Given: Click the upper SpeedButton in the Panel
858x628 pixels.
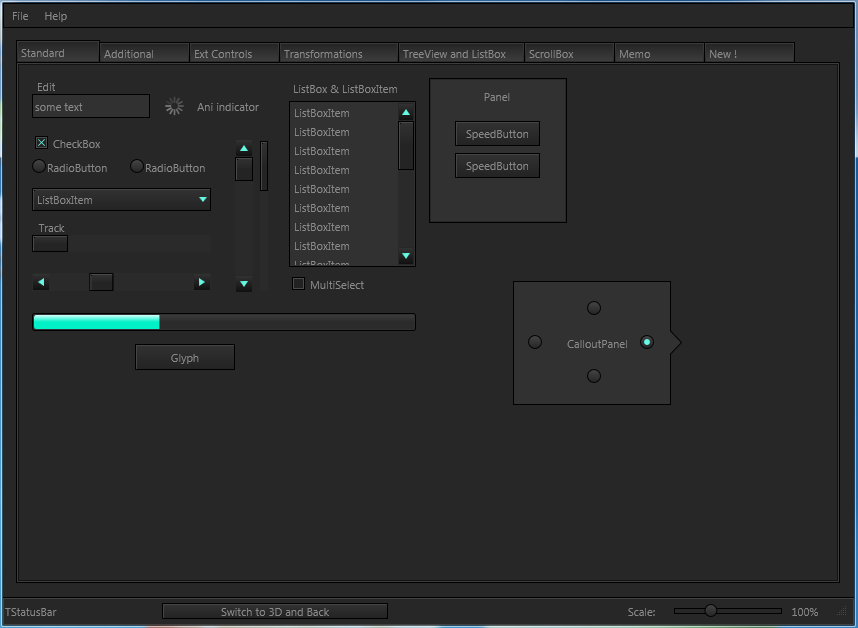Looking at the screenshot, I should coord(497,134).
